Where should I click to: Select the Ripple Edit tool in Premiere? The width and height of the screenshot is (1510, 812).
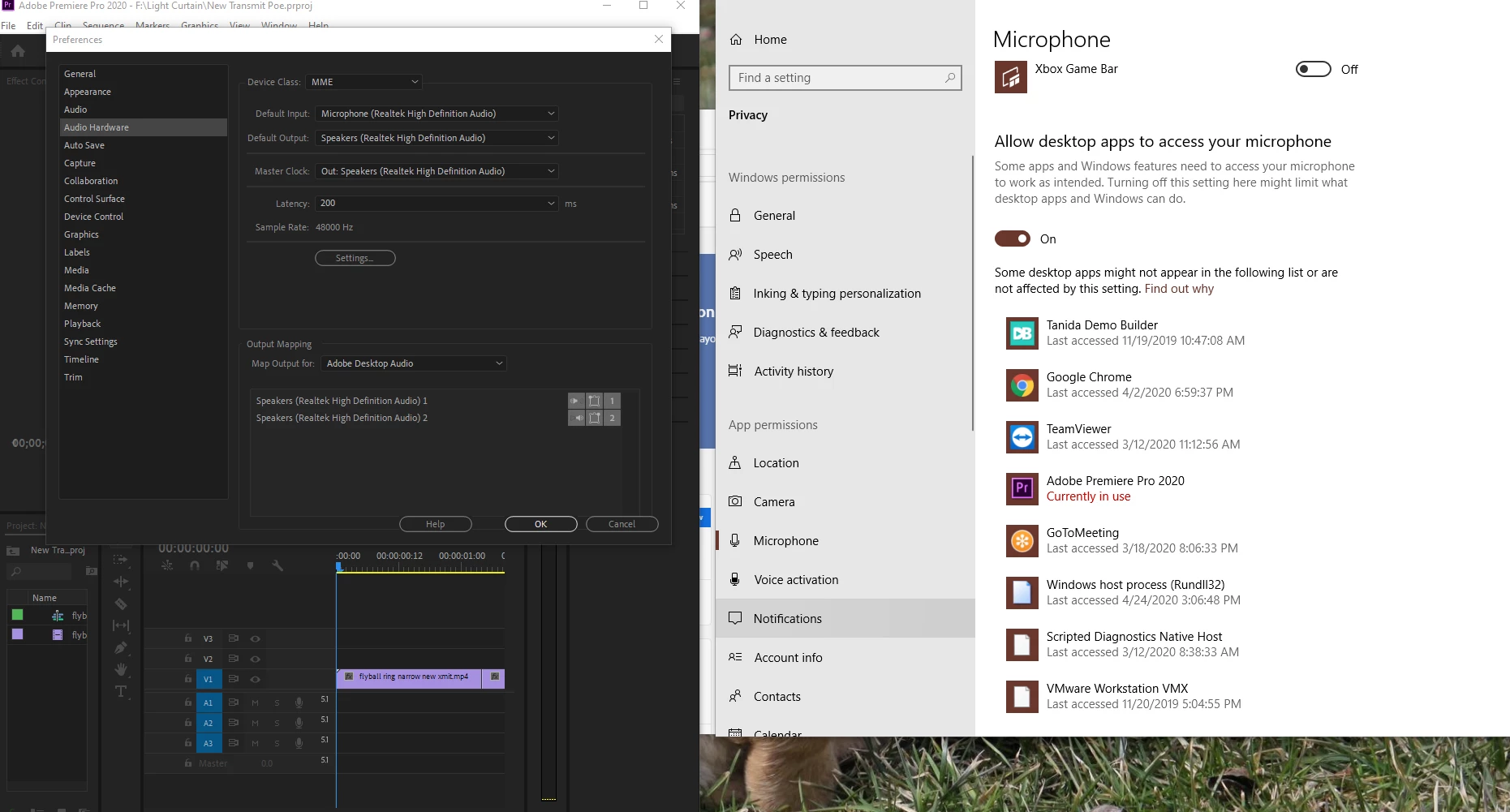point(120,582)
